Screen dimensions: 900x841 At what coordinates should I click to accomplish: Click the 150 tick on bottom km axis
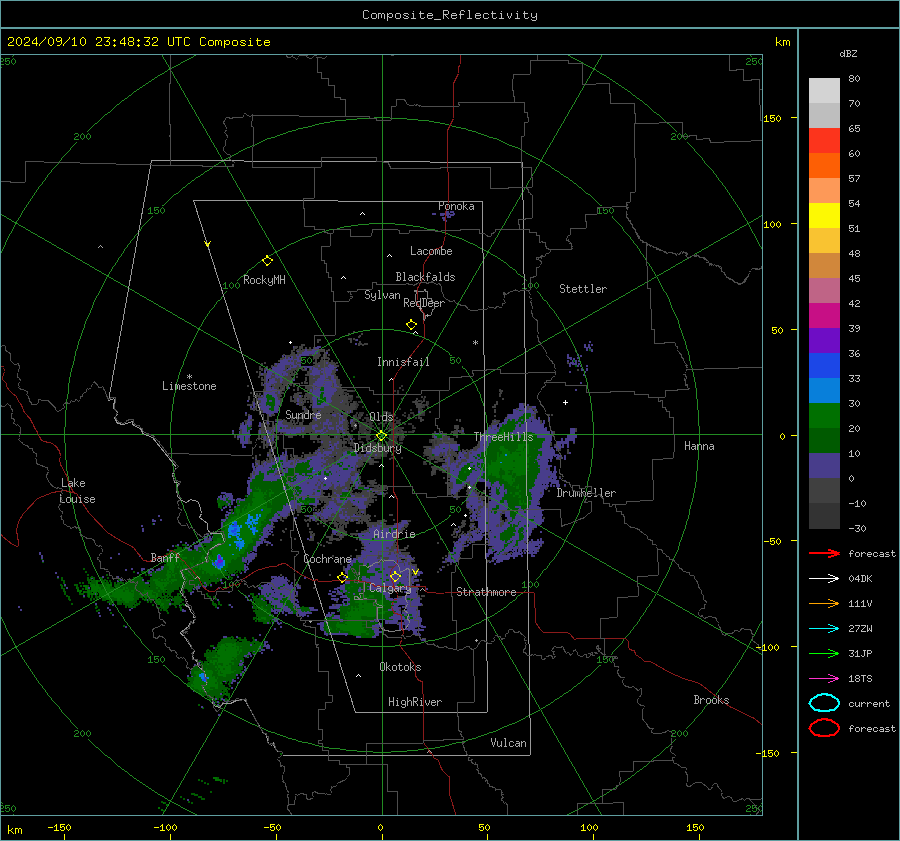pos(695,827)
